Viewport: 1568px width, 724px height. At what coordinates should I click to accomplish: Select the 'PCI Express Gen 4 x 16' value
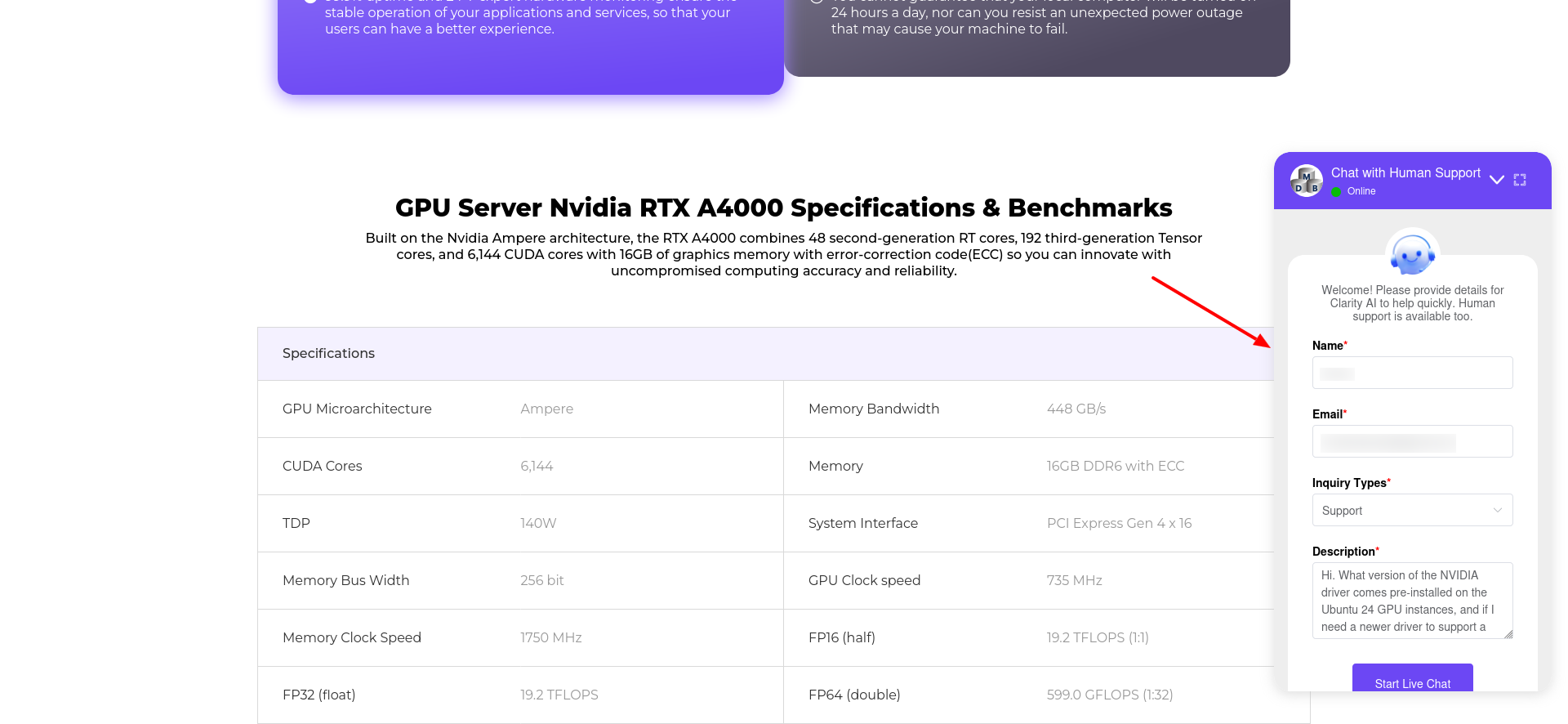click(1120, 523)
